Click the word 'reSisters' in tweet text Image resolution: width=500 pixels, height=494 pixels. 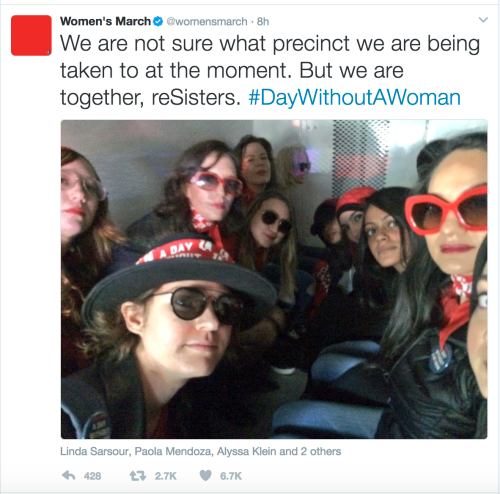click(196, 98)
